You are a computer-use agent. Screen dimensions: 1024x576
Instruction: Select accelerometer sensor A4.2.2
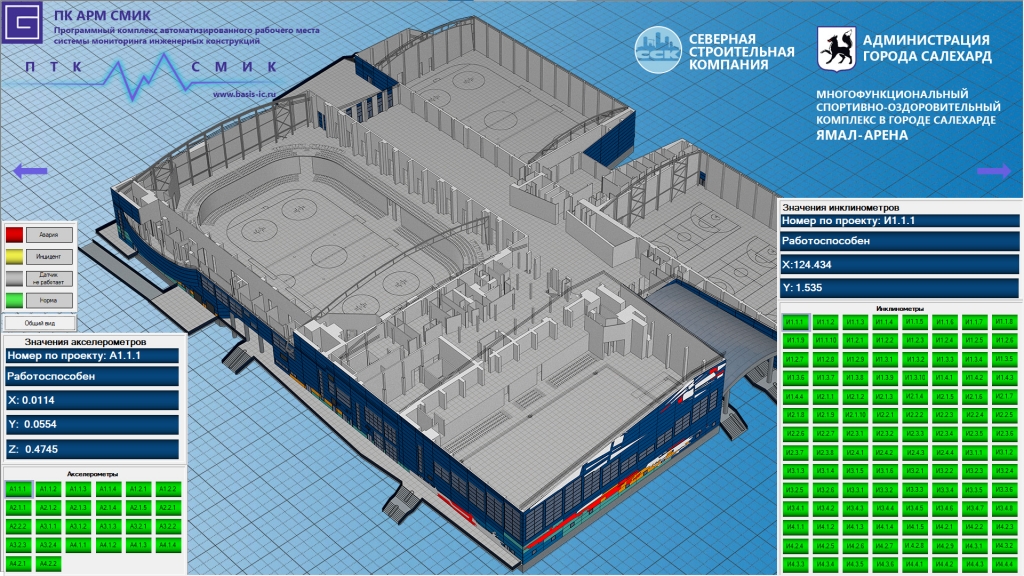pyautogui.click(x=49, y=563)
